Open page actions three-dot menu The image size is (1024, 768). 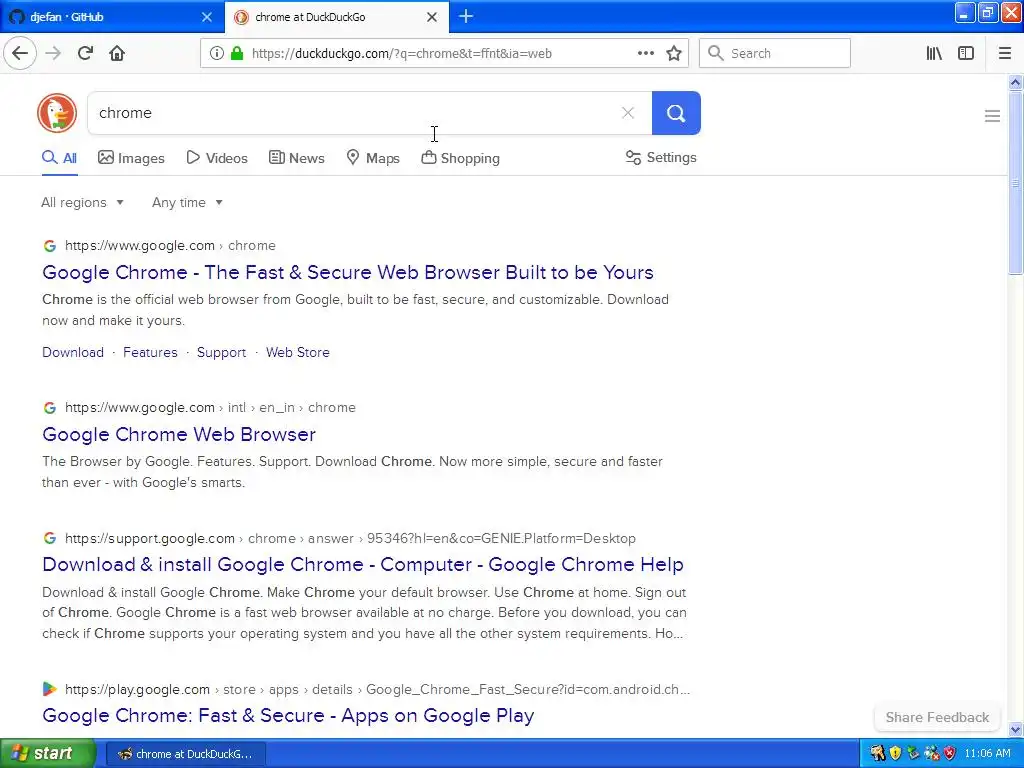tap(645, 54)
